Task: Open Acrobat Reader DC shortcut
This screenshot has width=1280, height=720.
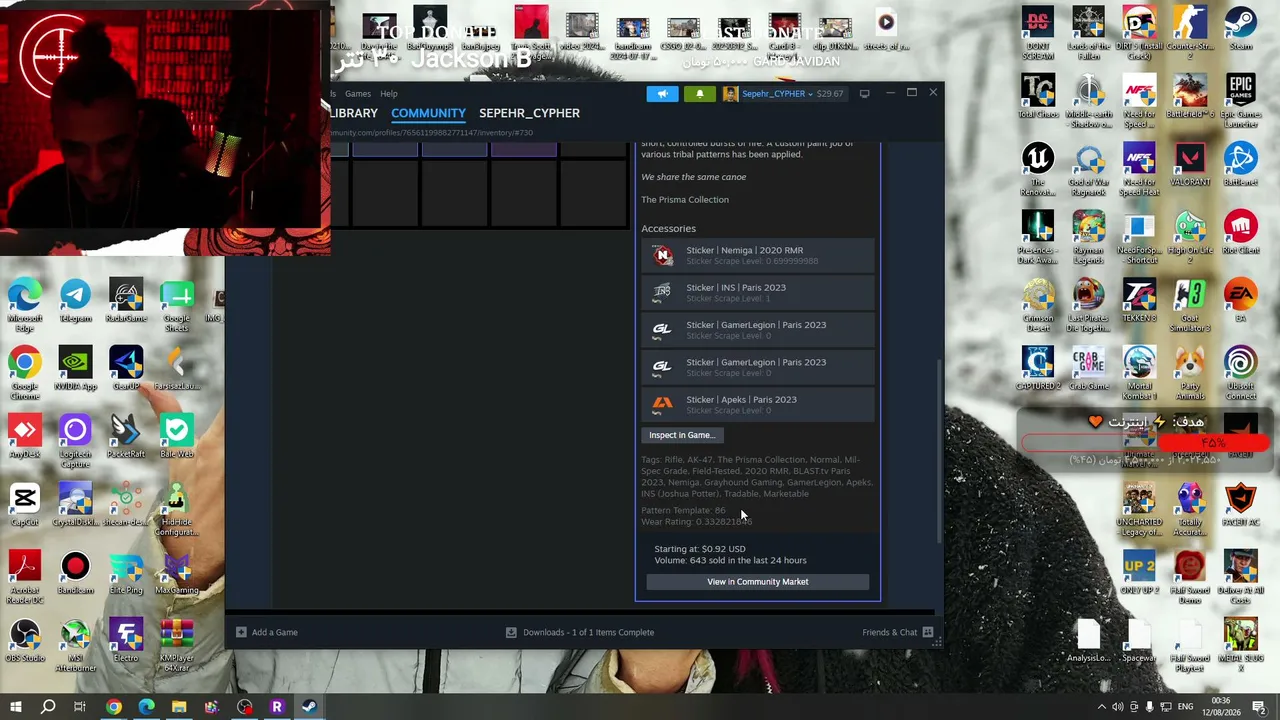Action: pyautogui.click(x=25, y=578)
